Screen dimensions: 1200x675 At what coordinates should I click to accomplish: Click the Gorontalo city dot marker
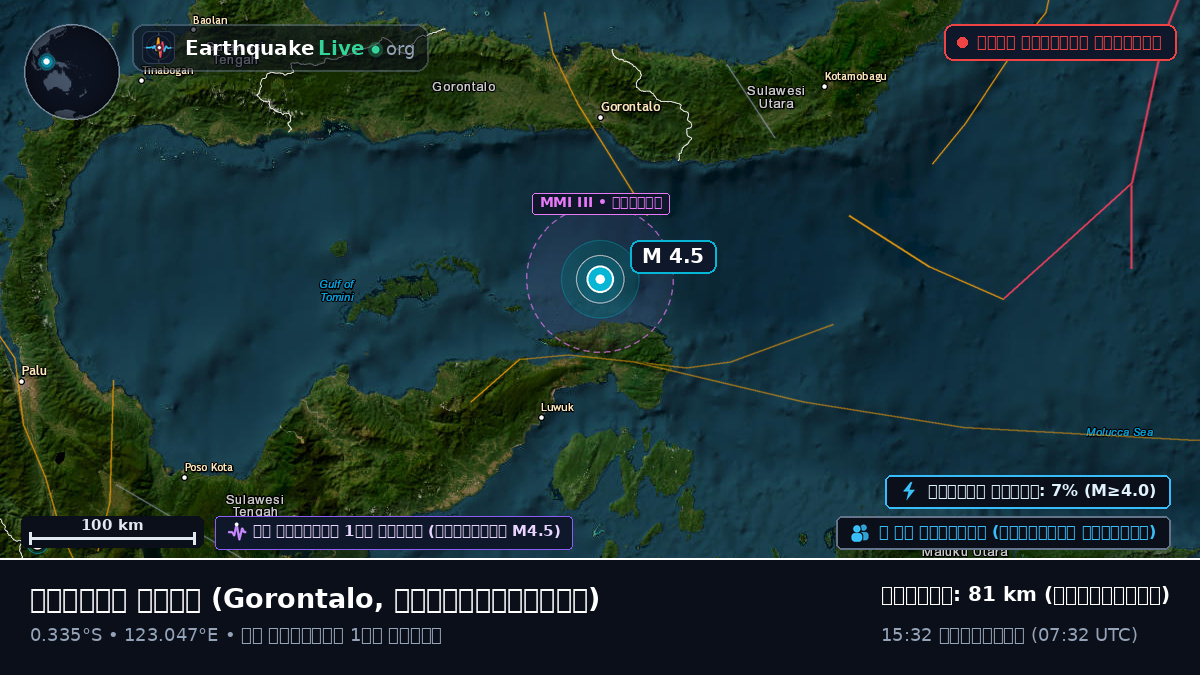(600, 118)
